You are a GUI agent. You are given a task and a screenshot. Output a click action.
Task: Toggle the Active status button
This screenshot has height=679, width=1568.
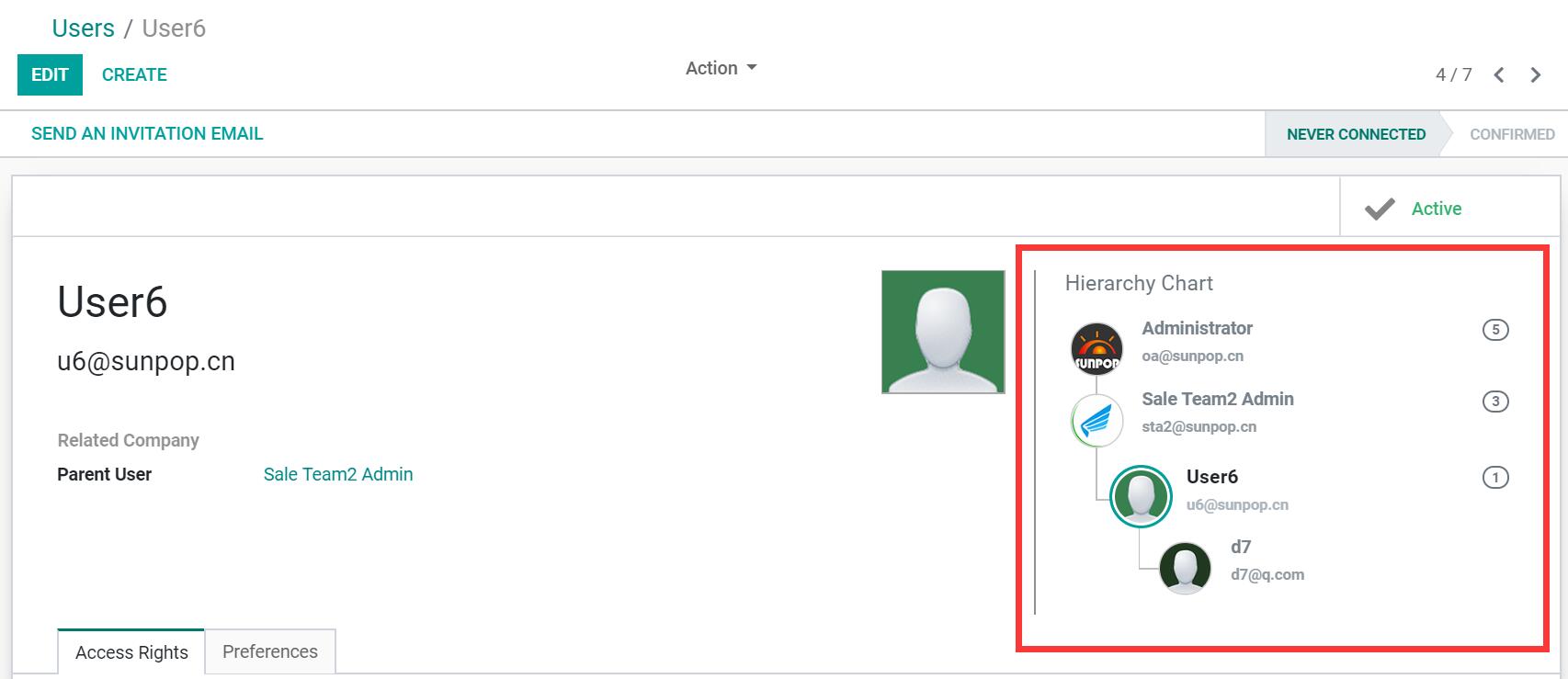(x=1415, y=209)
